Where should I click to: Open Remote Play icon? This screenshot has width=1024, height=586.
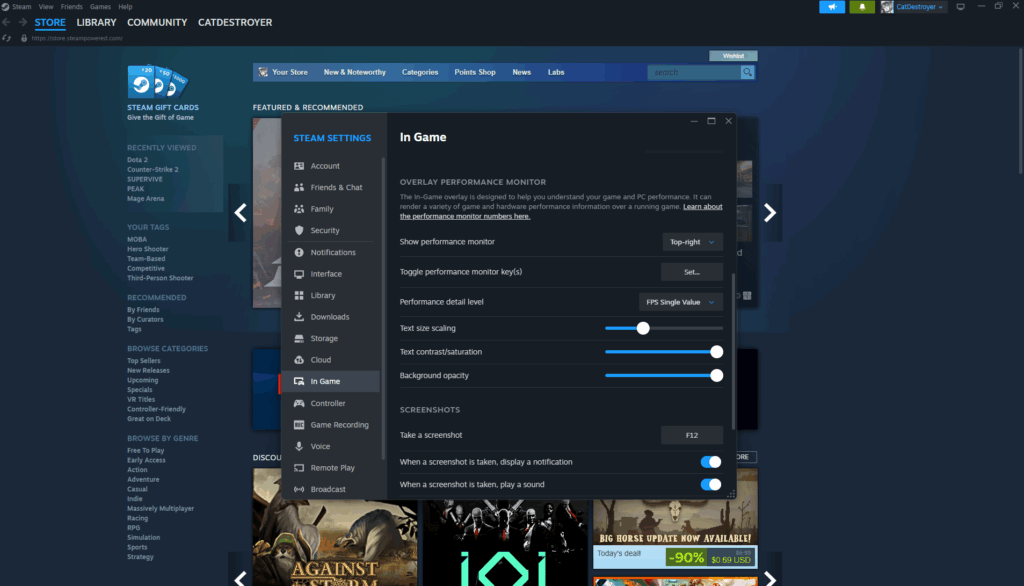[298, 468]
